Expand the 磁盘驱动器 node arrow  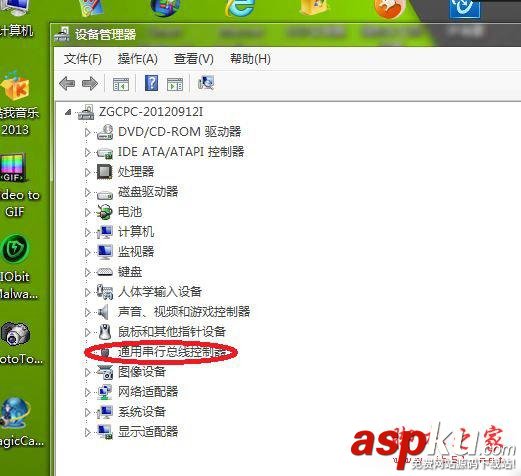pos(87,192)
